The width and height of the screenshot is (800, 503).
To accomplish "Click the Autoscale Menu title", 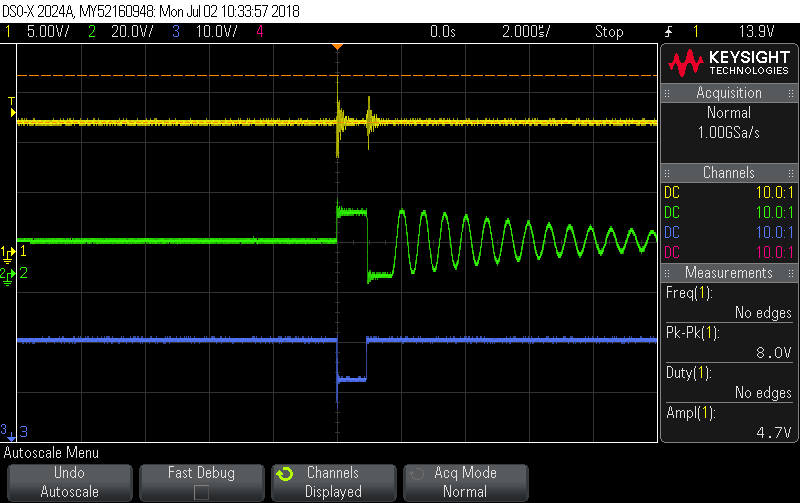I will tap(51, 453).
